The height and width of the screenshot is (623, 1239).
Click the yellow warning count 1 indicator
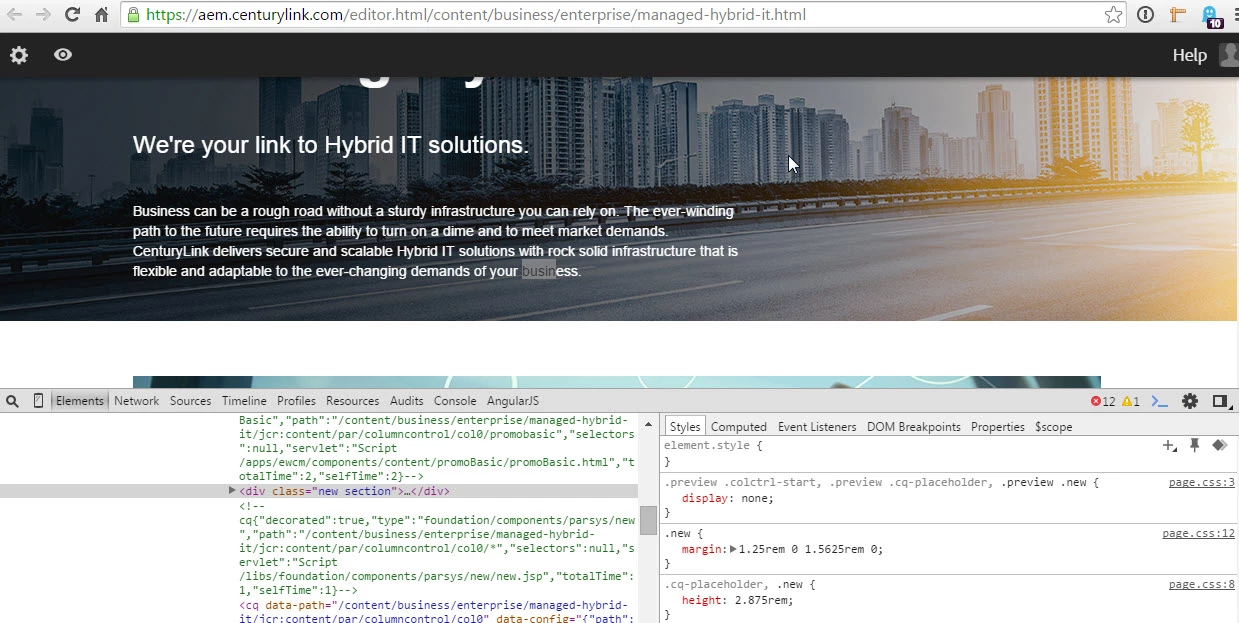(1131, 401)
